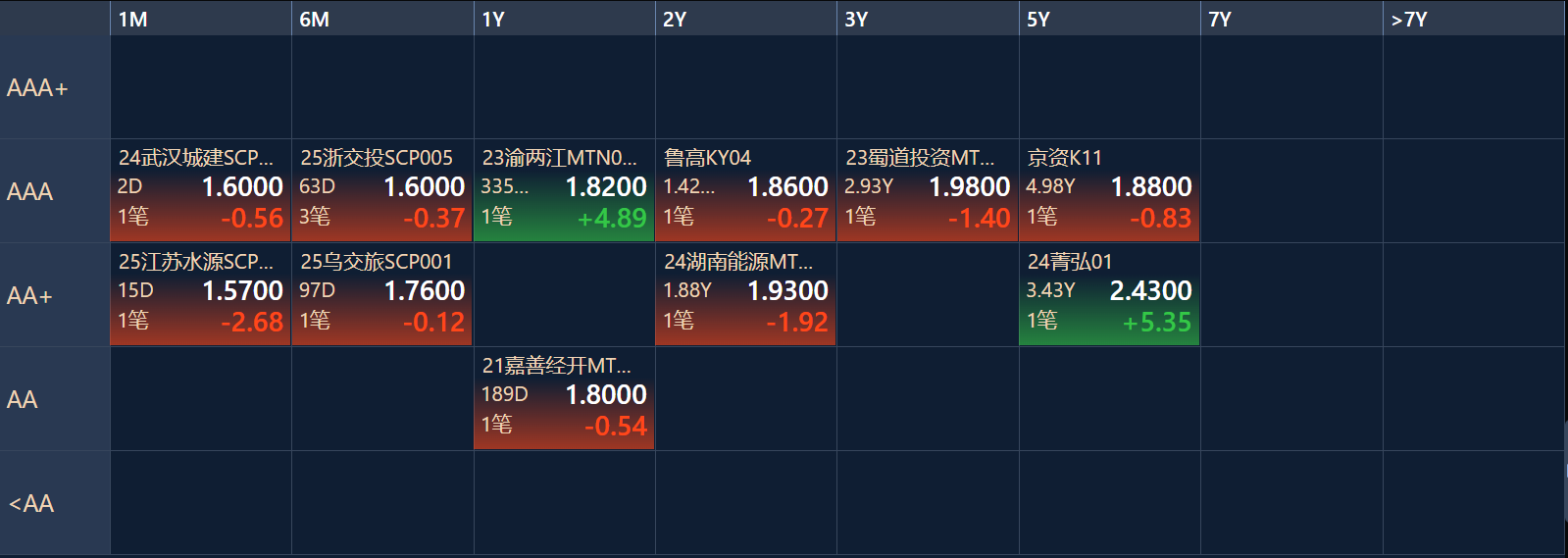
Task: Select the 25浙交投SCP005 bond tile
Action: [x=382, y=190]
